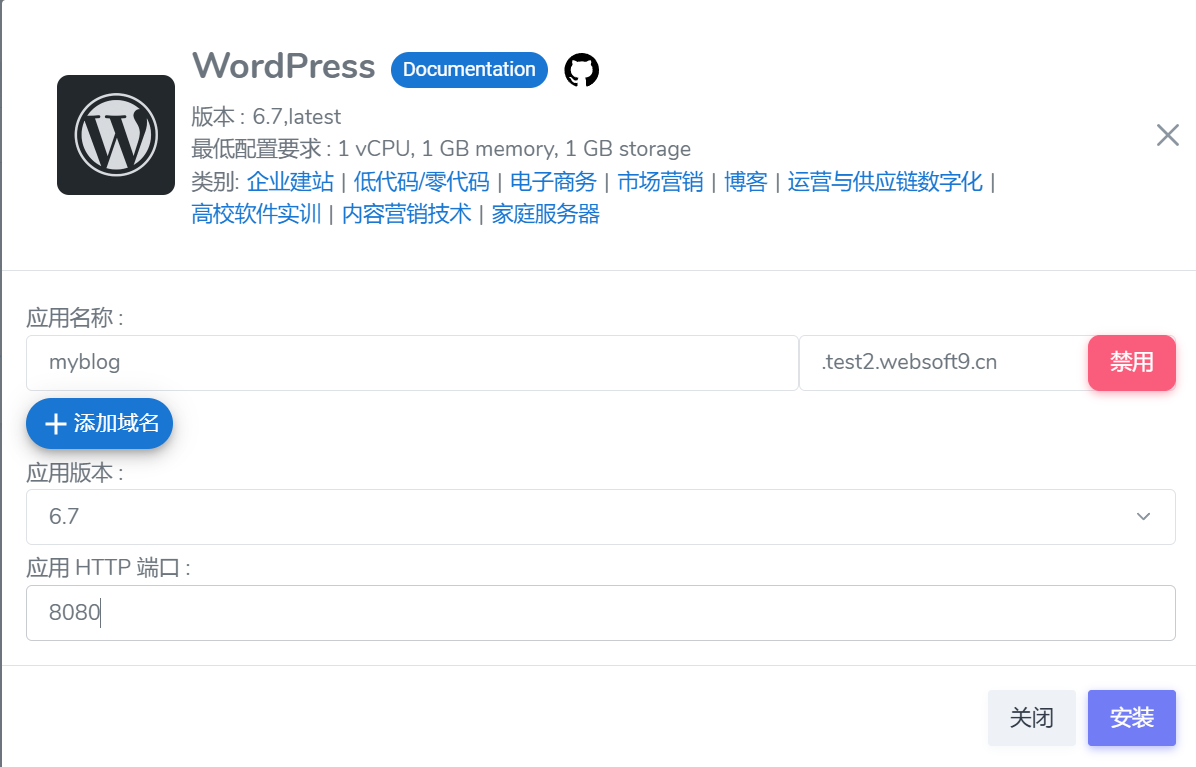Image resolution: width=1196 pixels, height=767 pixels.
Task: Select the HTTP port field showing 8080
Action: (600, 612)
